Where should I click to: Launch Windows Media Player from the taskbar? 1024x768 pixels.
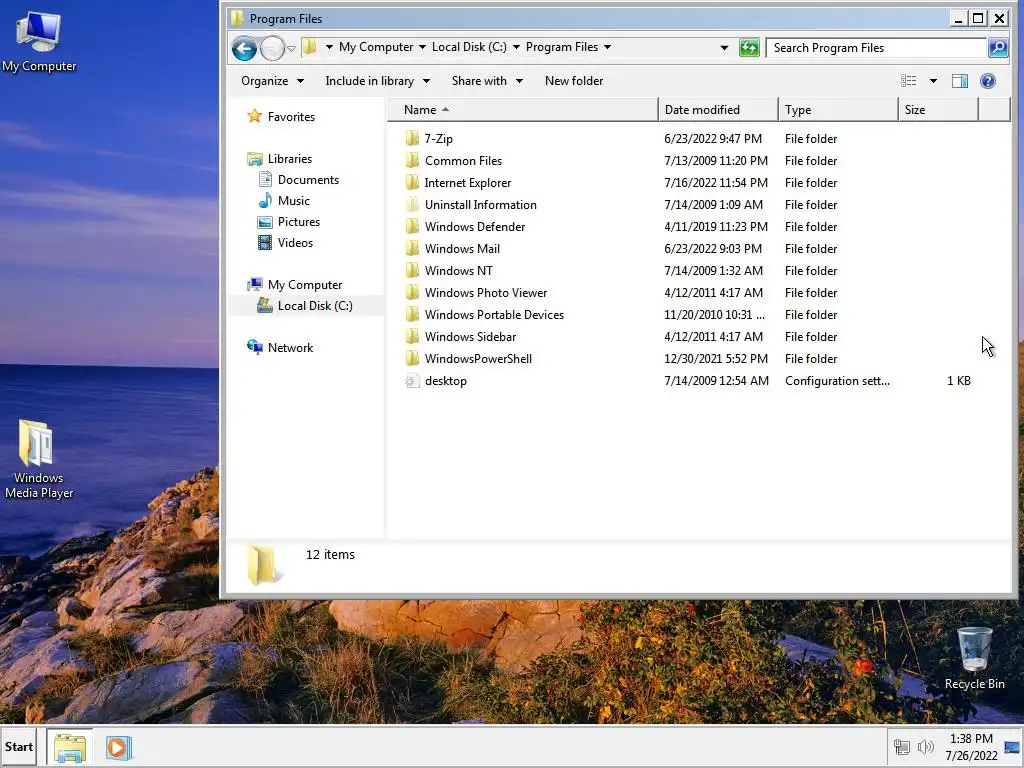[119, 748]
